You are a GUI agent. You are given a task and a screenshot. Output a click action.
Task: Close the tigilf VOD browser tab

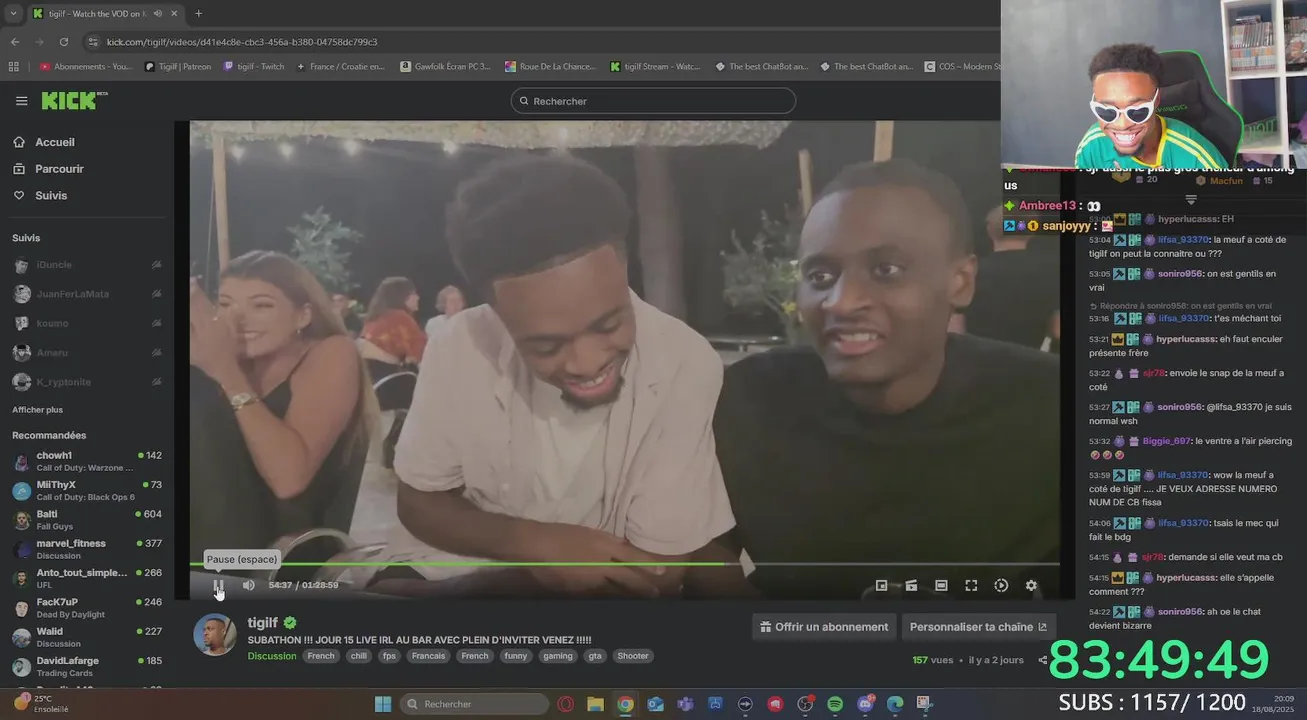point(175,13)
